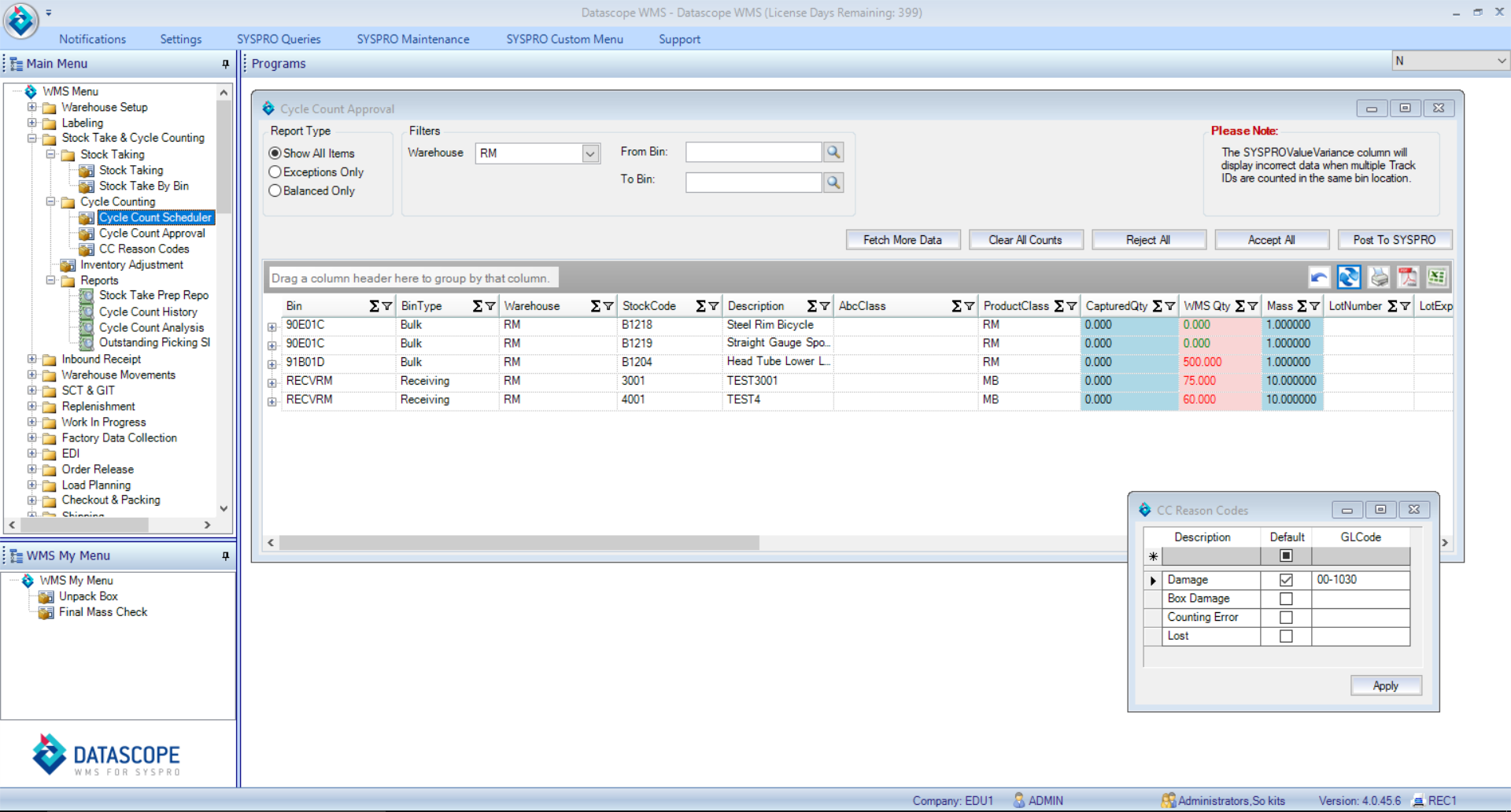The width and height of the screenshot is (1511, 812).
Task: Open the Notifications menu
Action: click(92, 39)
